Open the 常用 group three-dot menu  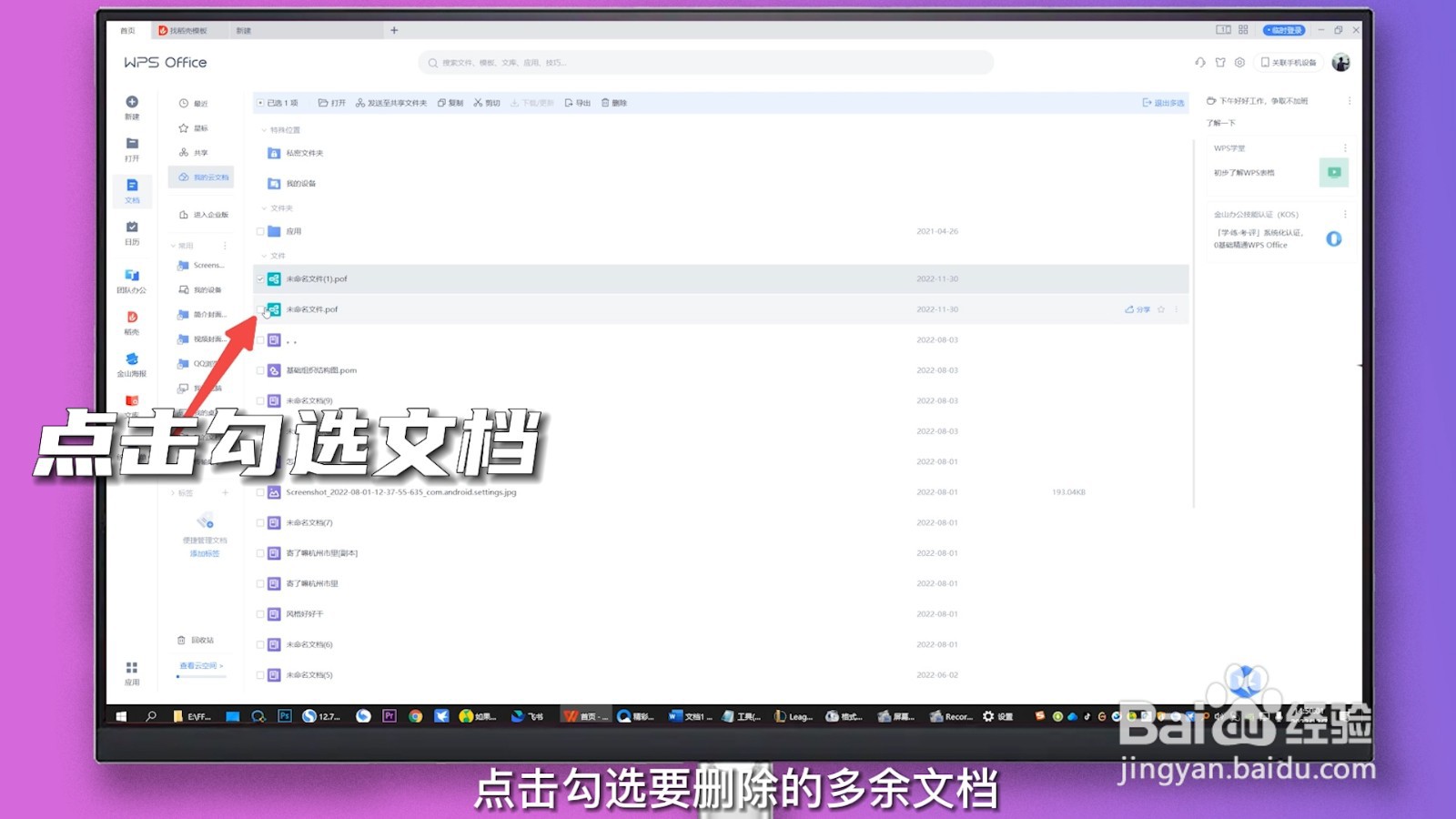(x=225, y=246)
